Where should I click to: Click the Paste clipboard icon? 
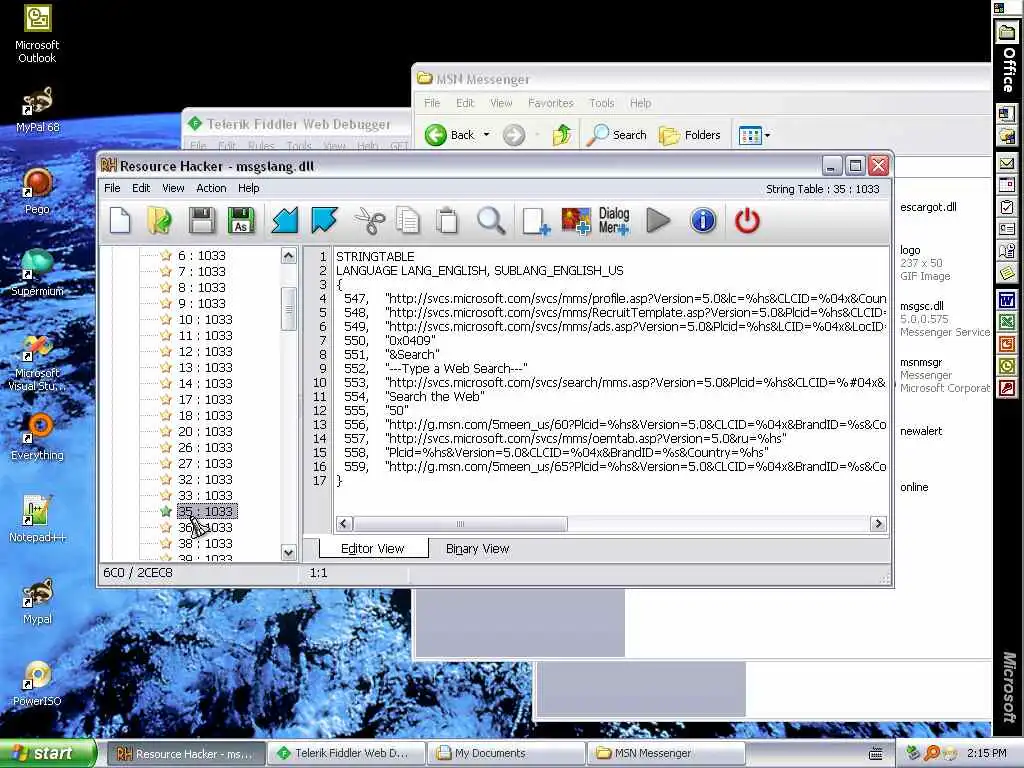(x=447, y=221)
